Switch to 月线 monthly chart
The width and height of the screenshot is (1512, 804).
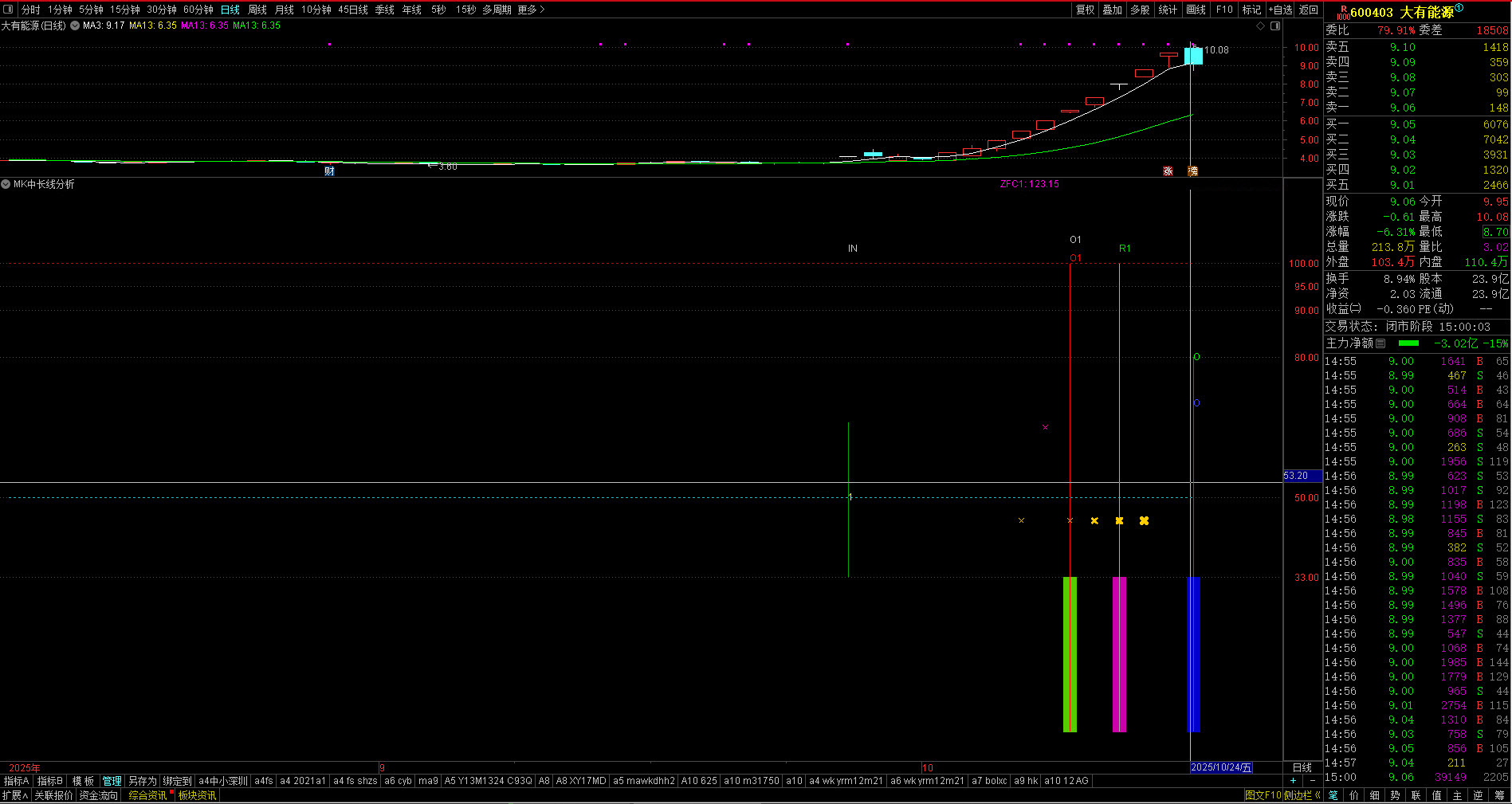coord(285,10)
